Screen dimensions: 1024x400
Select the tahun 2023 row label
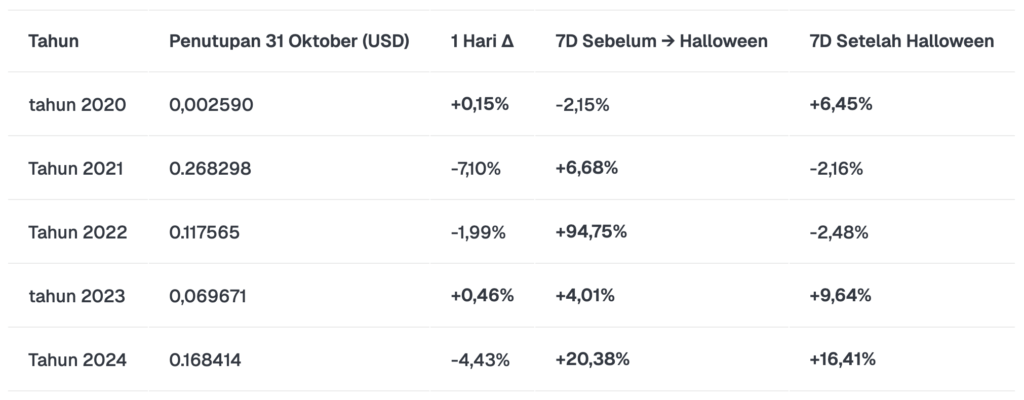77,295
